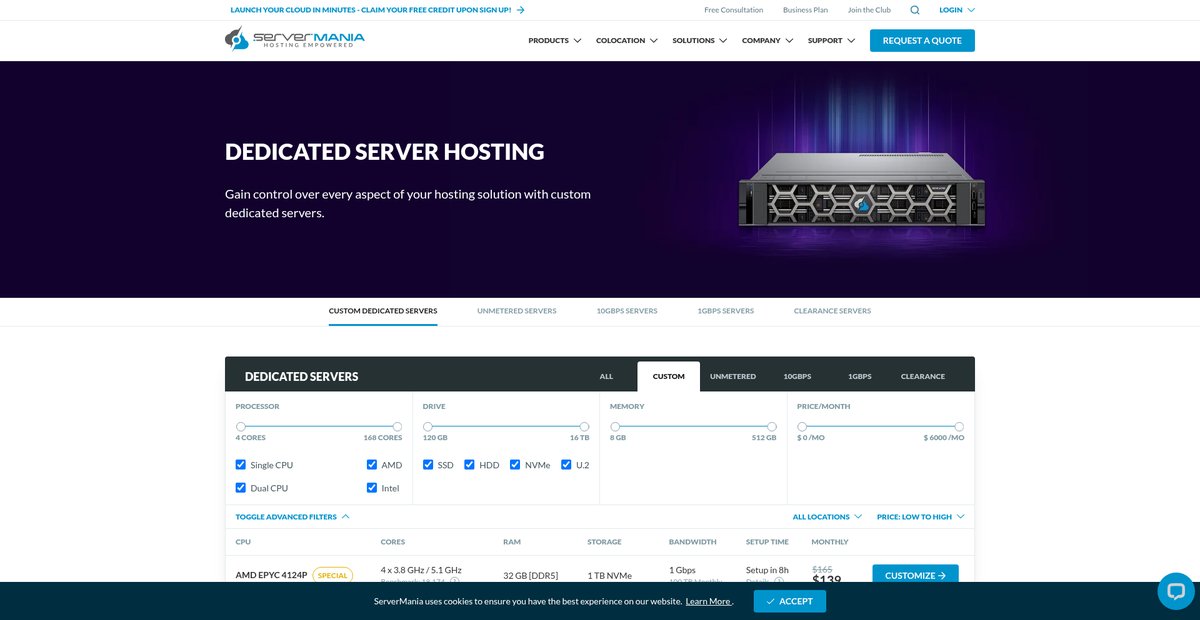Go to Clearance Servers section link

832,311
